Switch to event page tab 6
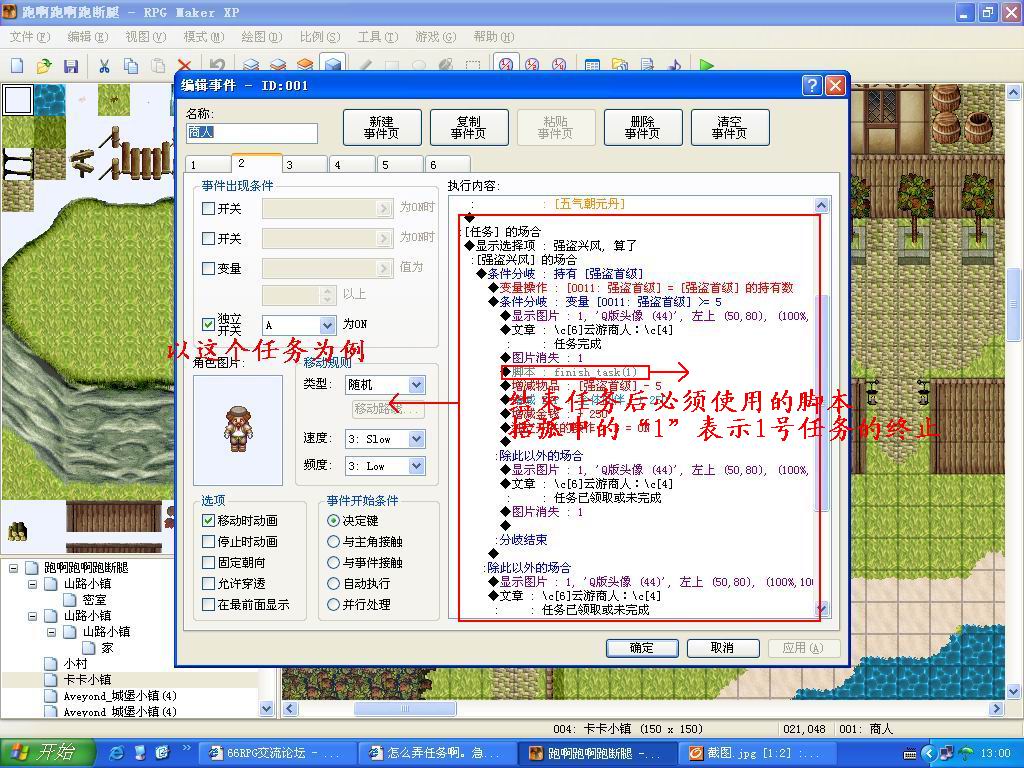This screenshot has height=768, width=1024. click(448, 165)
